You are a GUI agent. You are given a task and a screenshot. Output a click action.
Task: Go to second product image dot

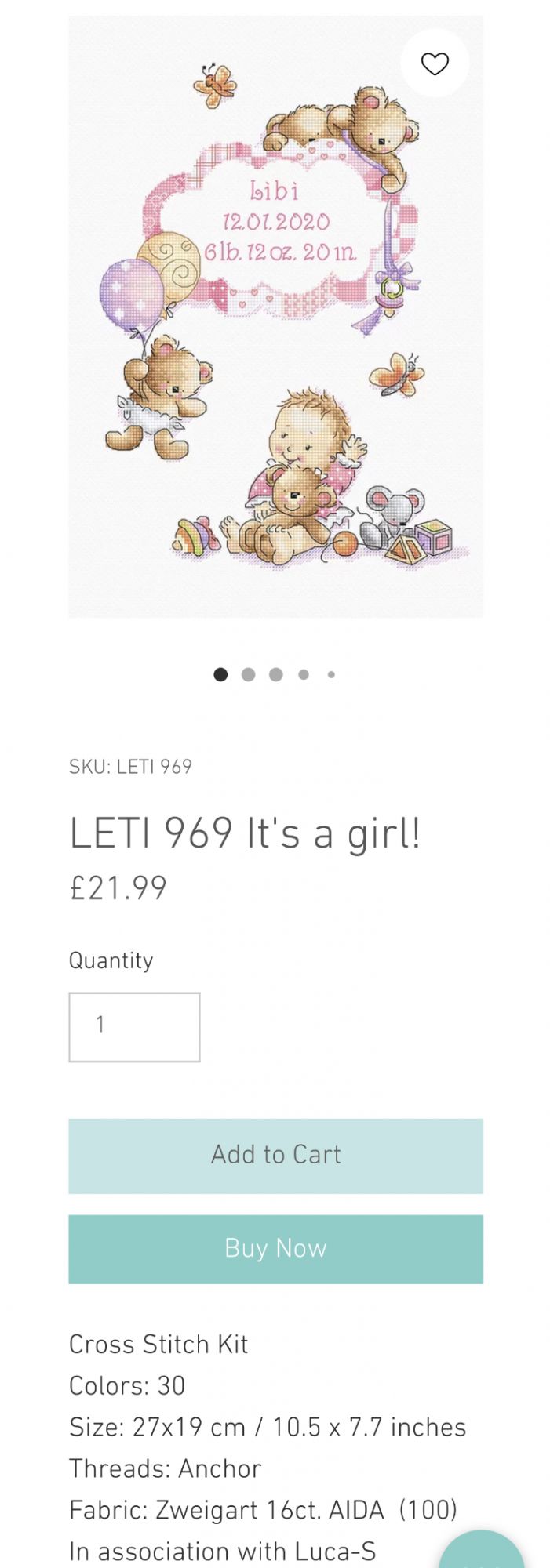(248, 674)
